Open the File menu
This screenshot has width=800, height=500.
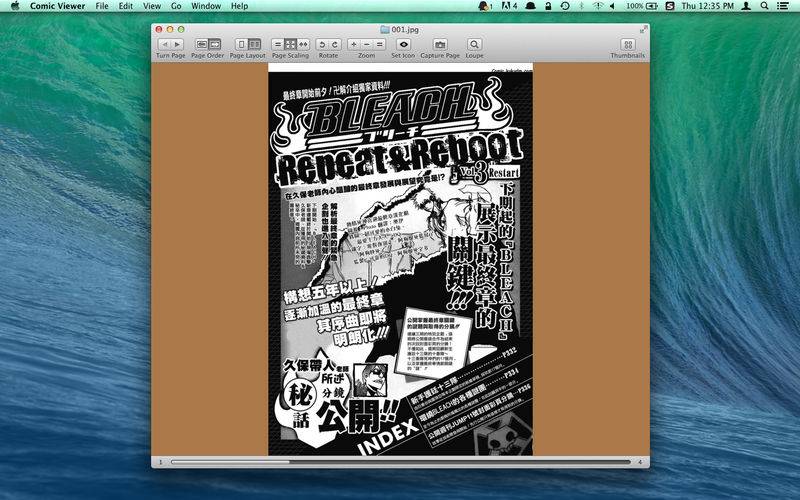pos(102,6)
